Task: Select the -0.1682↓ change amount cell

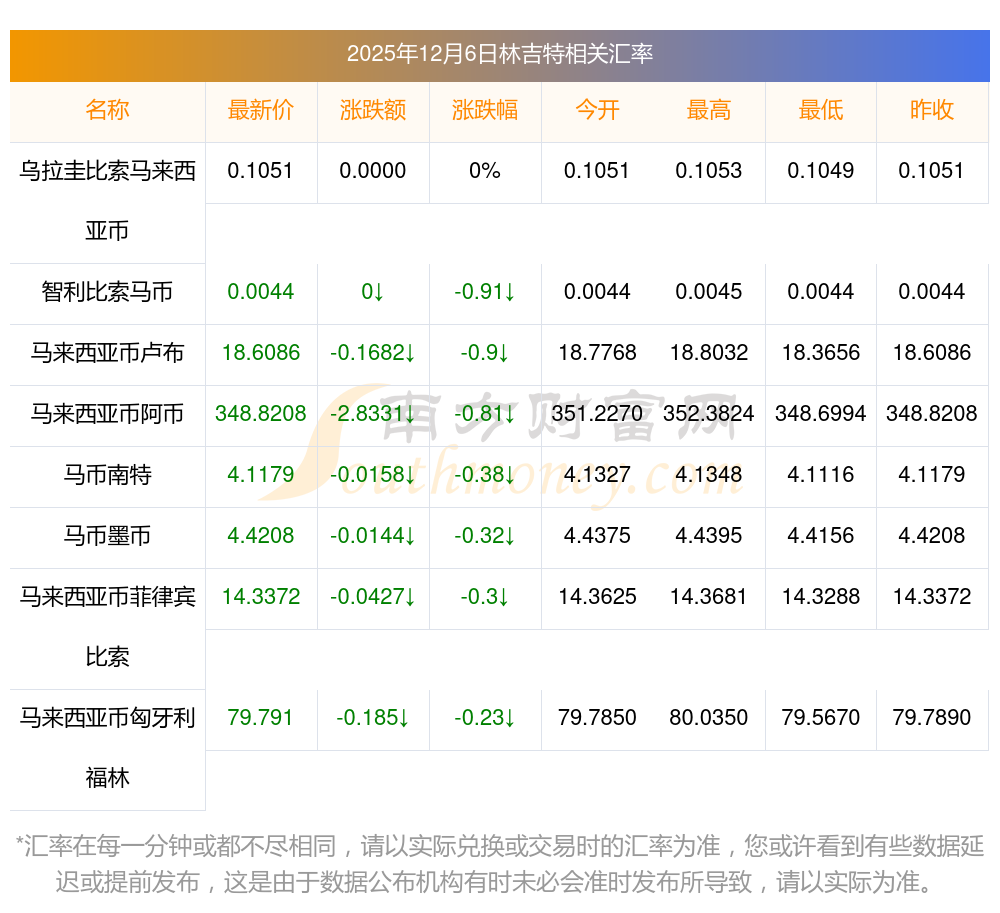Action: [x=373, y=353]
